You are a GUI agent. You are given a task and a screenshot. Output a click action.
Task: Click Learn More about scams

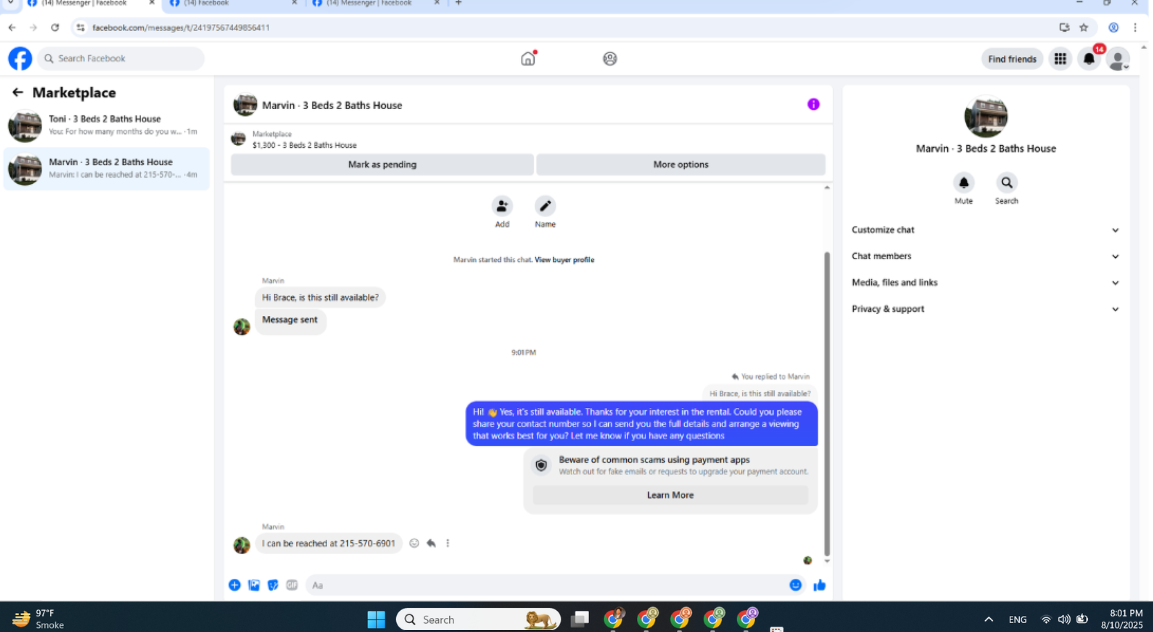[x=670, y=495]
